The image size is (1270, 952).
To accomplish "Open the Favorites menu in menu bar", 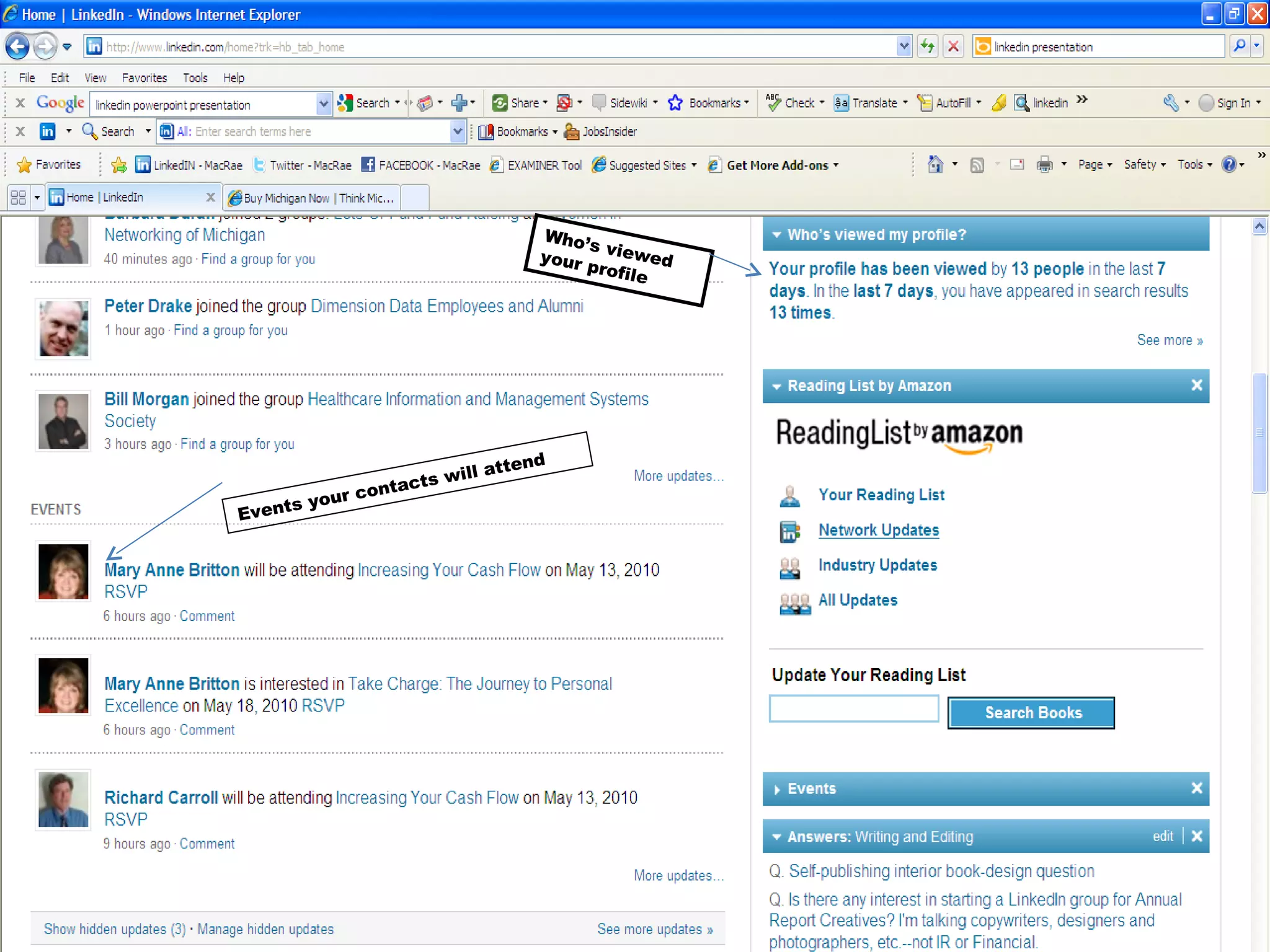I will point(144,77).
